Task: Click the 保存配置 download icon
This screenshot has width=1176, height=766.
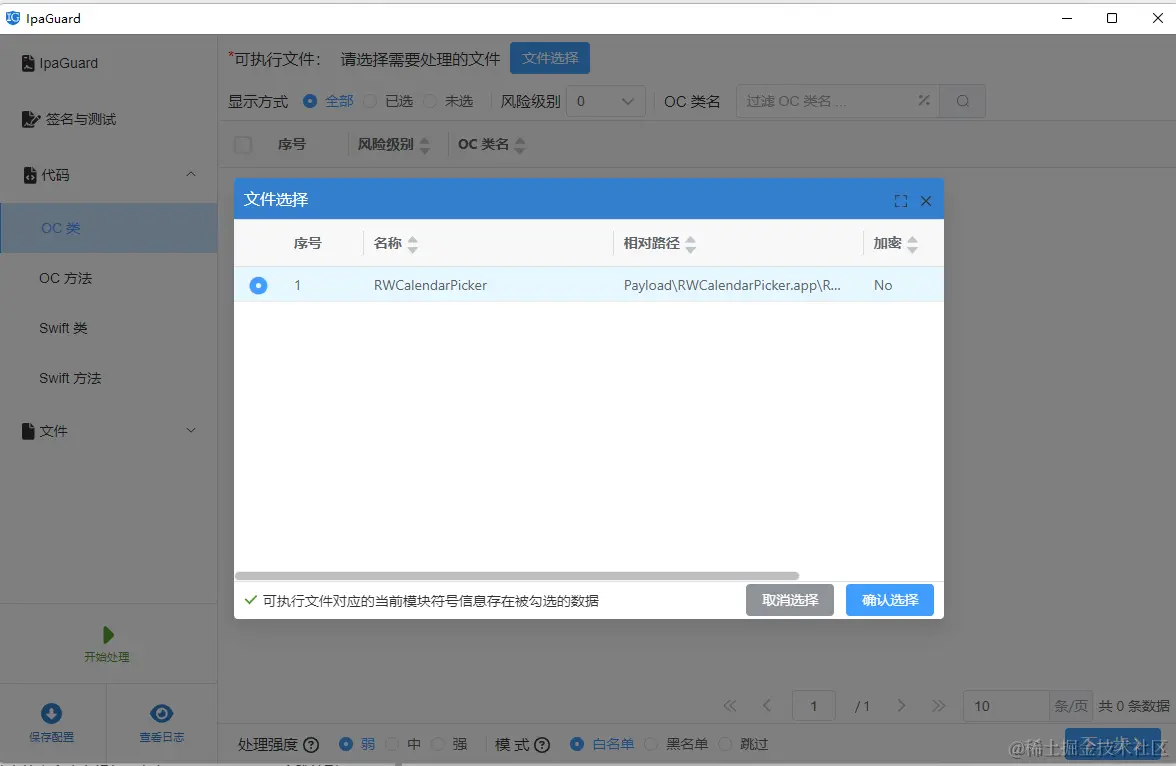Action: 52,712
